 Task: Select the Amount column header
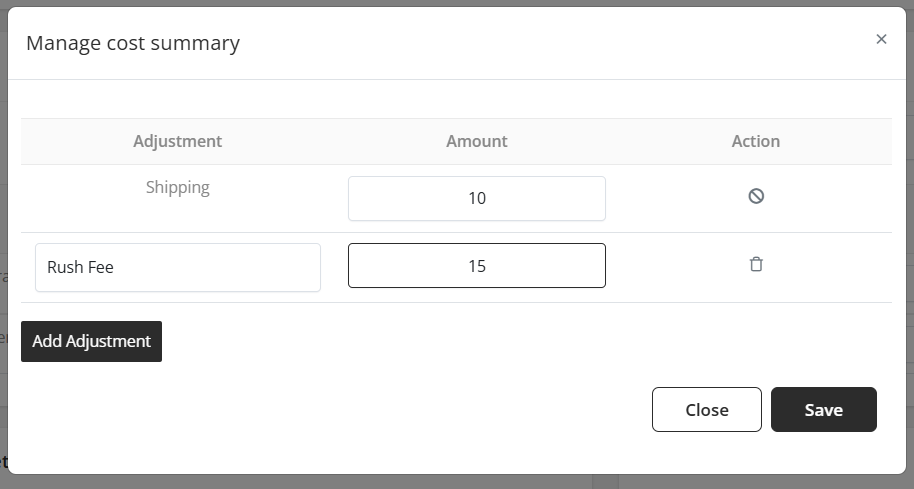pos(476,141)
